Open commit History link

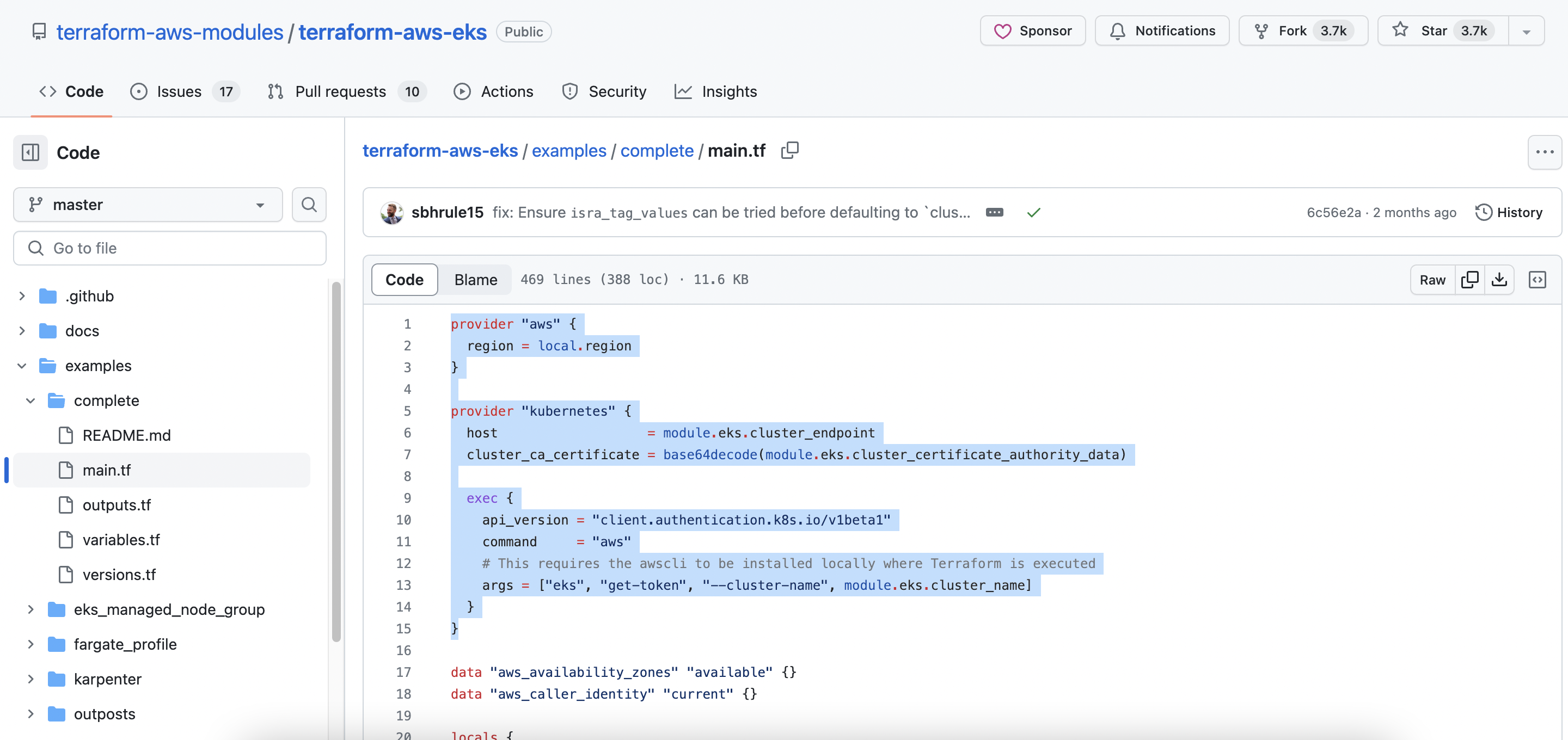tap(1509, 212)
